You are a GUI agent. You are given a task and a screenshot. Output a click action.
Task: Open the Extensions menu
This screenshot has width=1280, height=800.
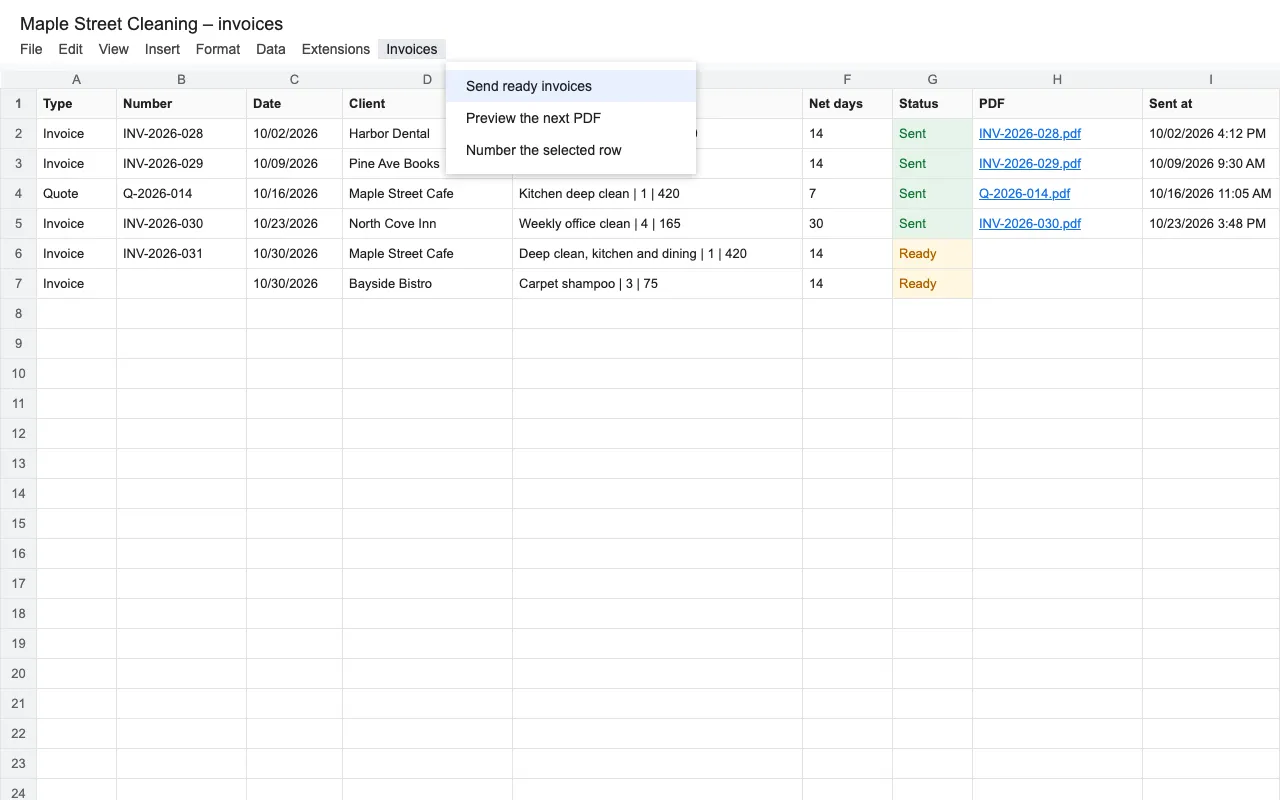tap(336, 49)
